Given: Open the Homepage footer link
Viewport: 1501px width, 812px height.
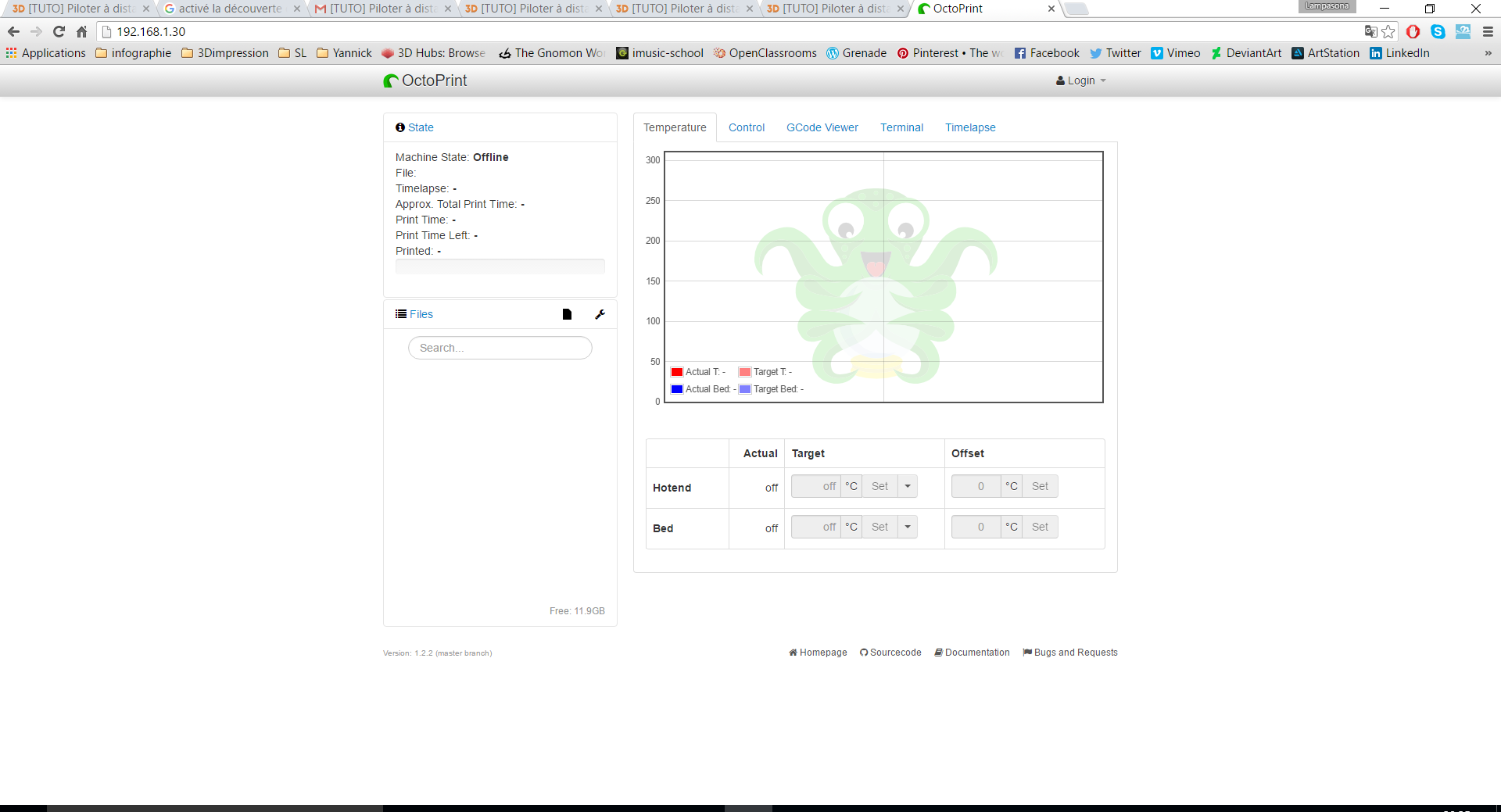Looking at the screenshot, I should click(818, 653).
